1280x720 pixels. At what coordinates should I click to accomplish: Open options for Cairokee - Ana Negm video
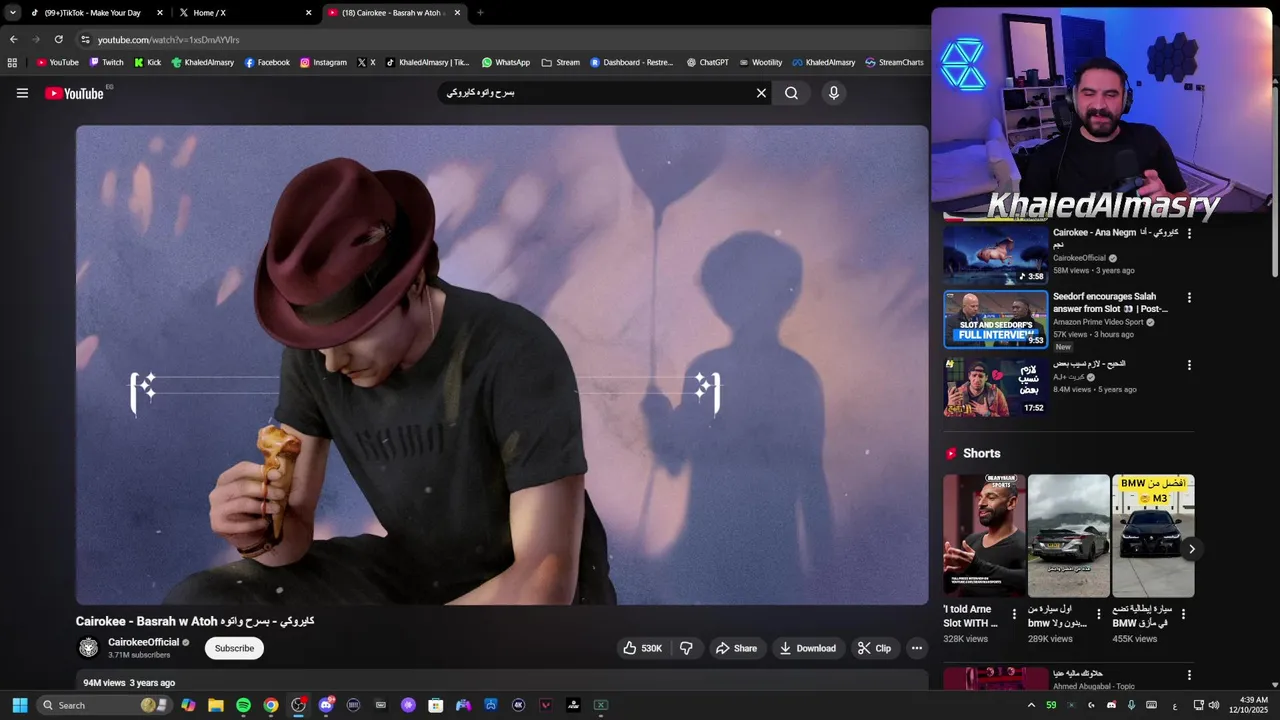tap(1189, 233)
